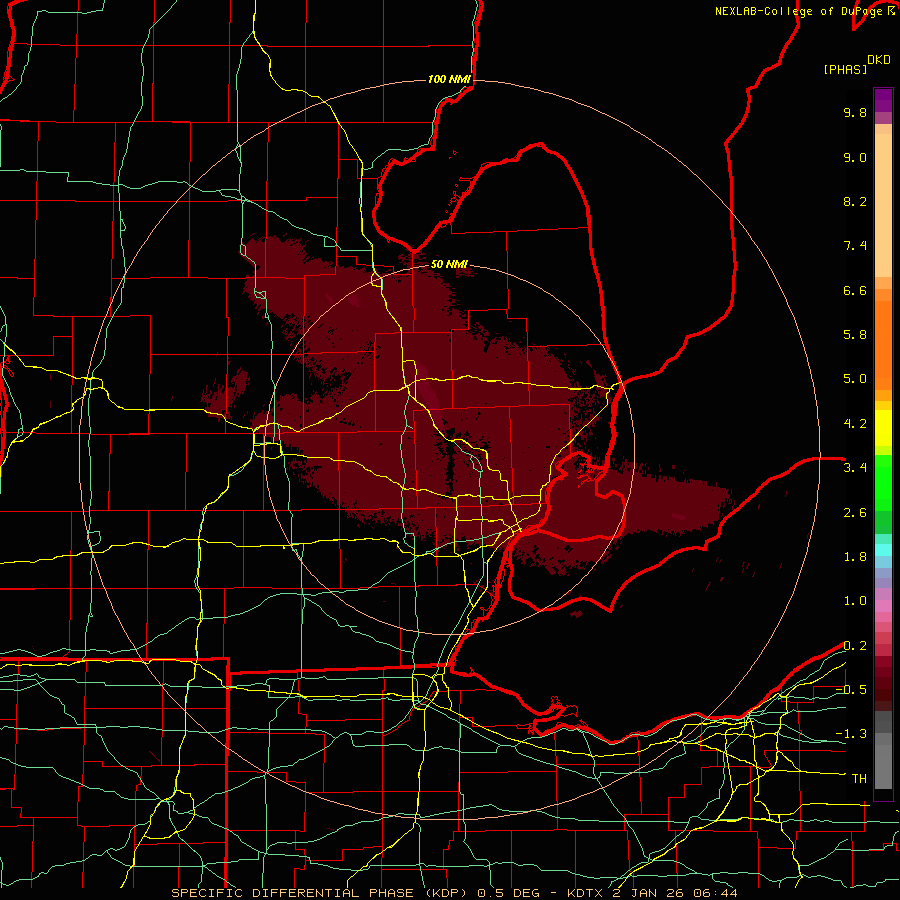Screen dimensions: 900x900
Task: Pick the bright green segment of the color scale
Action: [x=883, y=483]
